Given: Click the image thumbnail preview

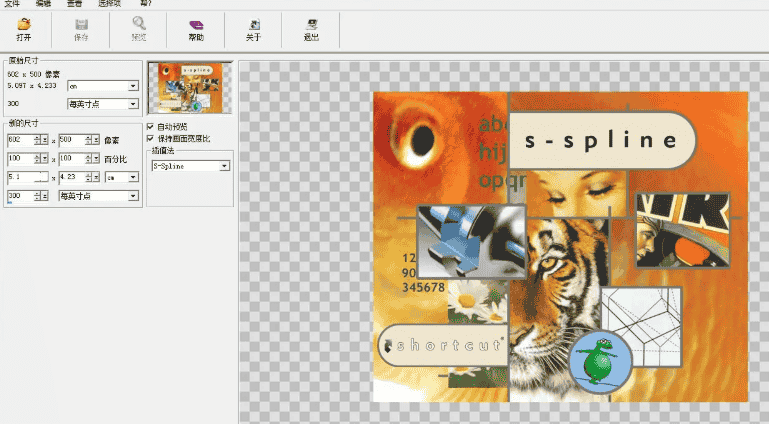Looking at the screenshot, I should coord(190,88).
